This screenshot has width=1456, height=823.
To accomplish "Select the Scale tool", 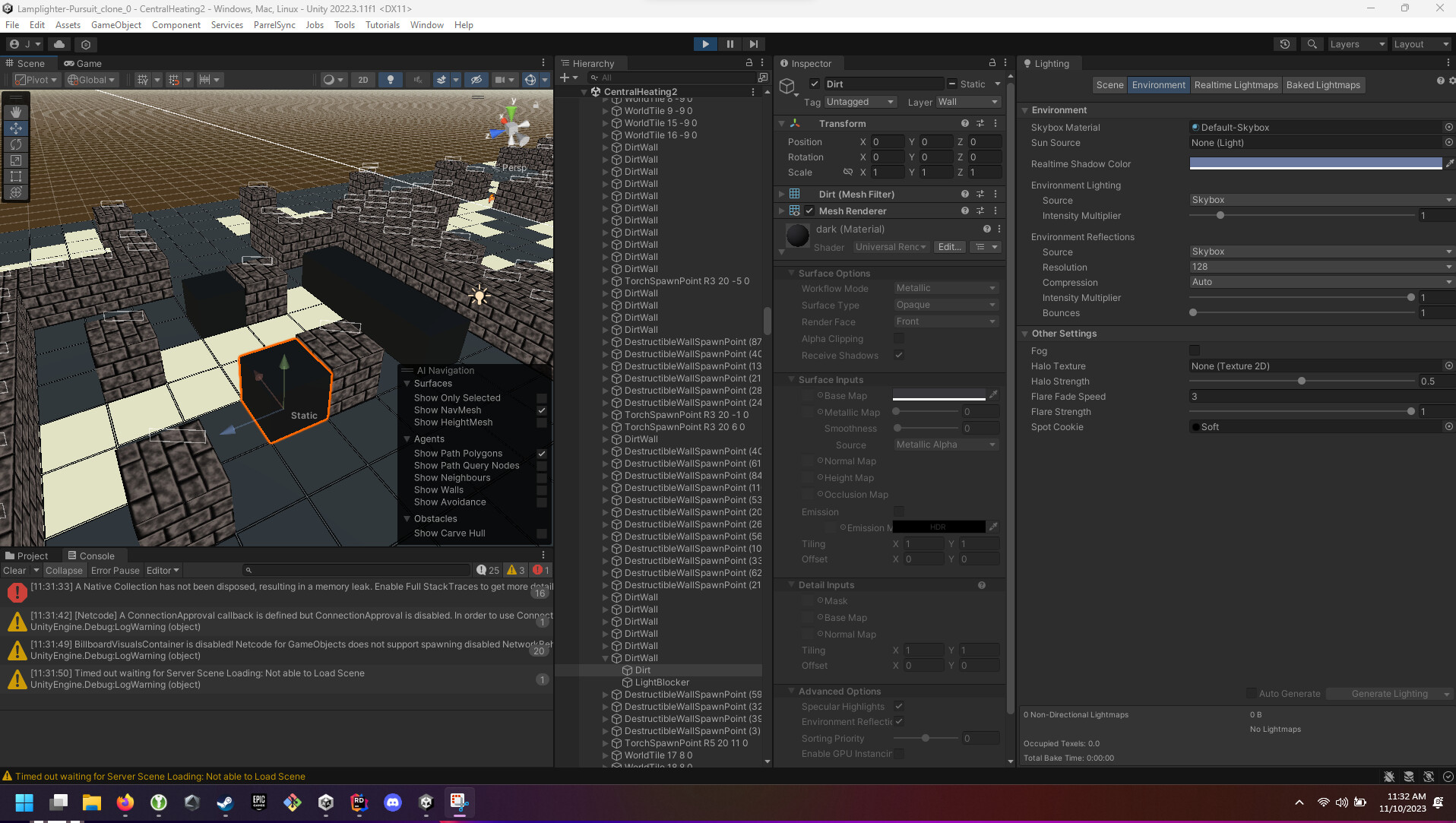I will 15,160.
